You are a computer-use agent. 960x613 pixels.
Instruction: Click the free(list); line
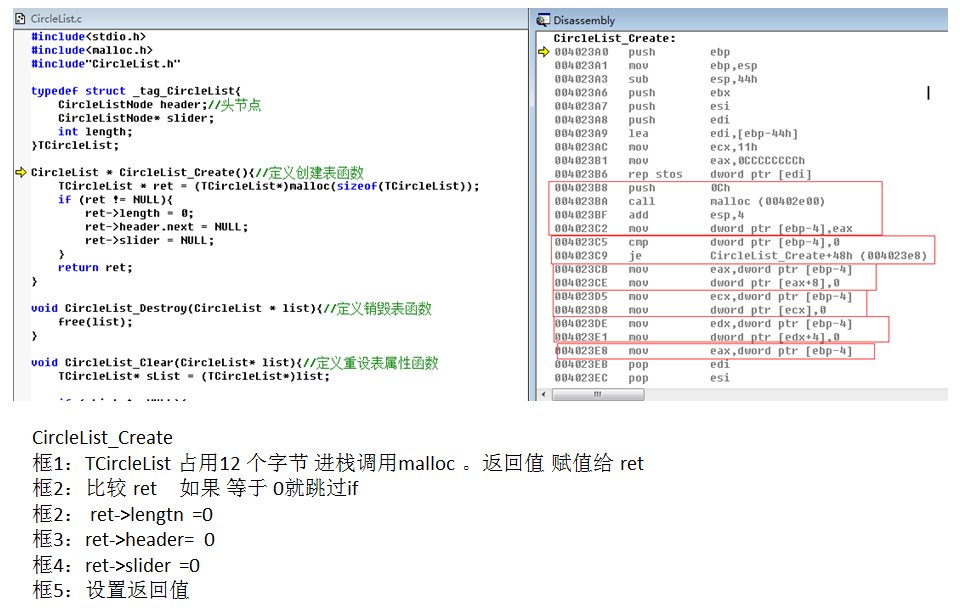[95, 322]
